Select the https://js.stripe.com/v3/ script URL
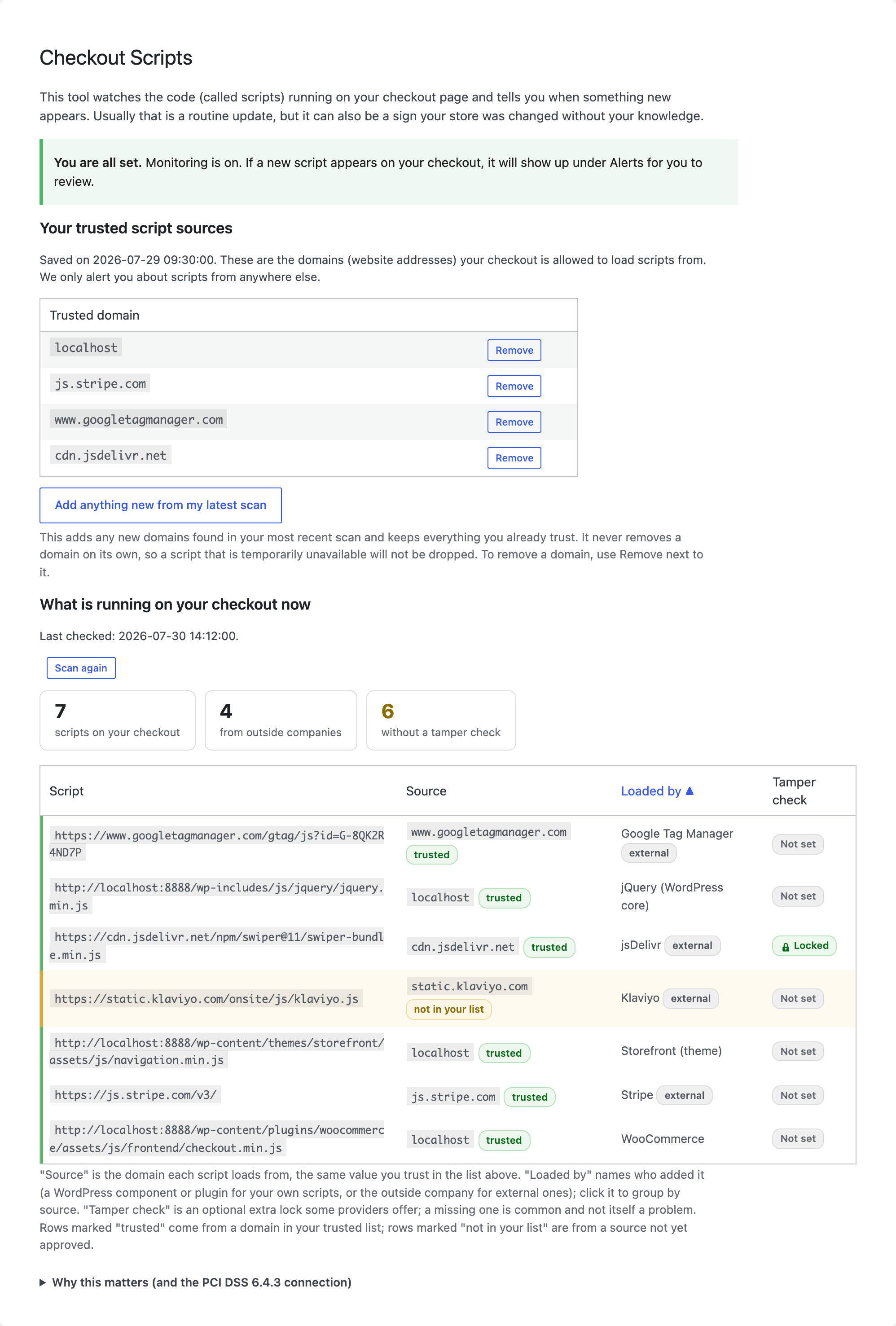The image size is (896, 1326). click(x=135, y=1094)
